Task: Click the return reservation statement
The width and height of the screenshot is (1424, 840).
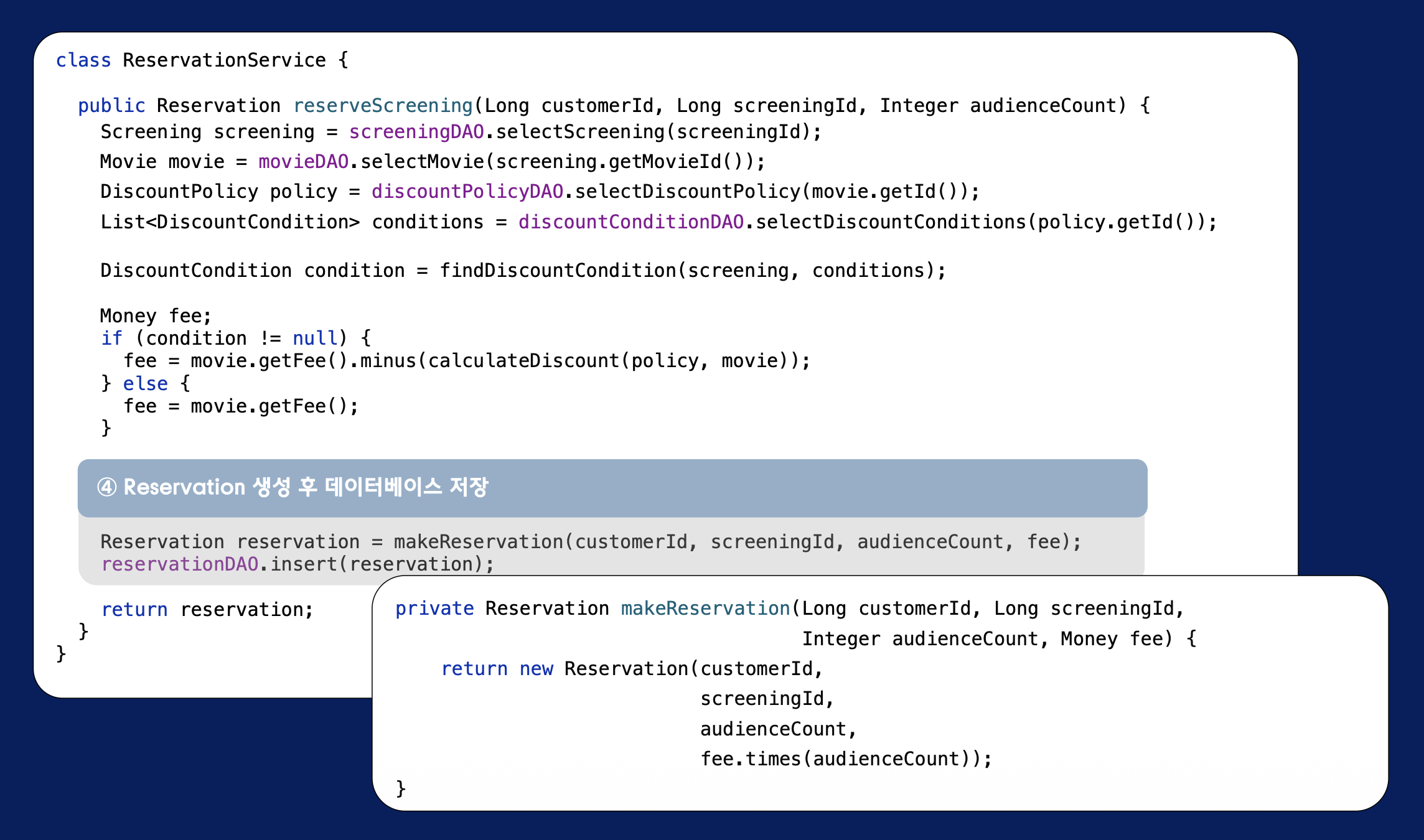Action: 207,610
